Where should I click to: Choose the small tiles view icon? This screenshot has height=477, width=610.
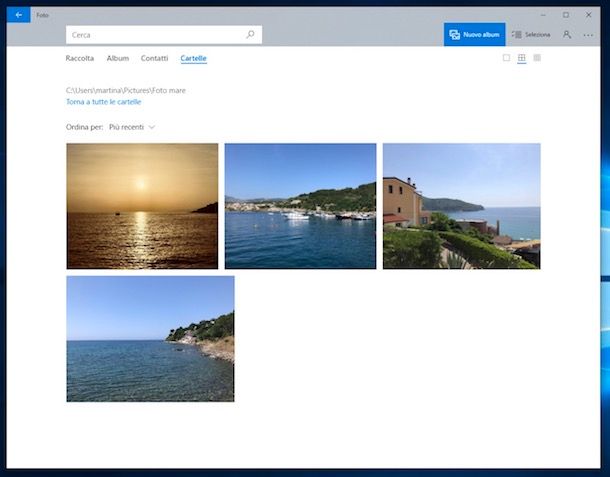[537, 58]
